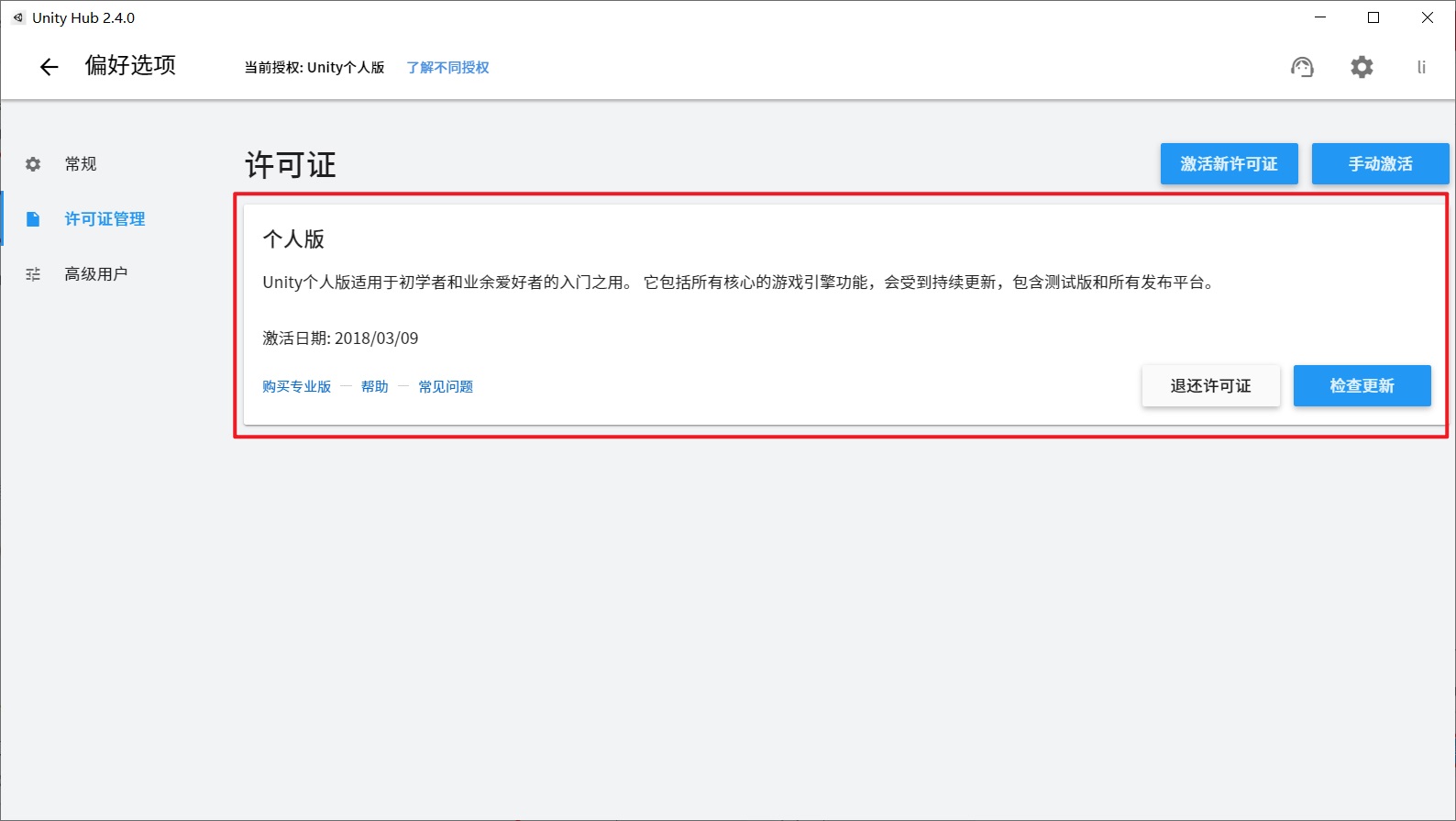Screen dimensions: 1456x821
Task: Click the 激活新许可证 button
Action: point(1229,164)
